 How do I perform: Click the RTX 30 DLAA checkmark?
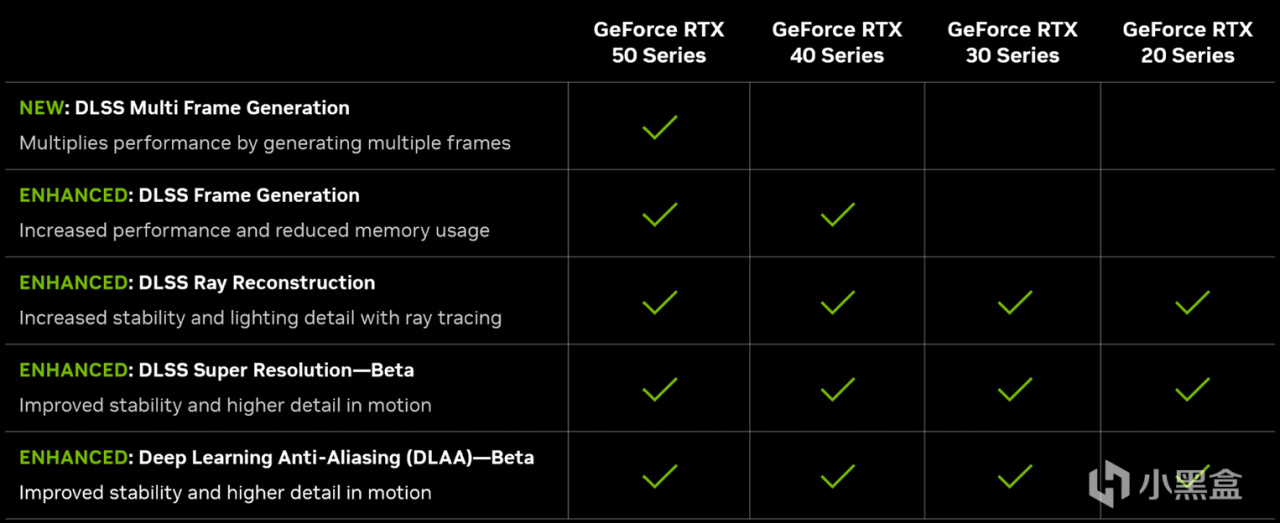(1014, 476)
